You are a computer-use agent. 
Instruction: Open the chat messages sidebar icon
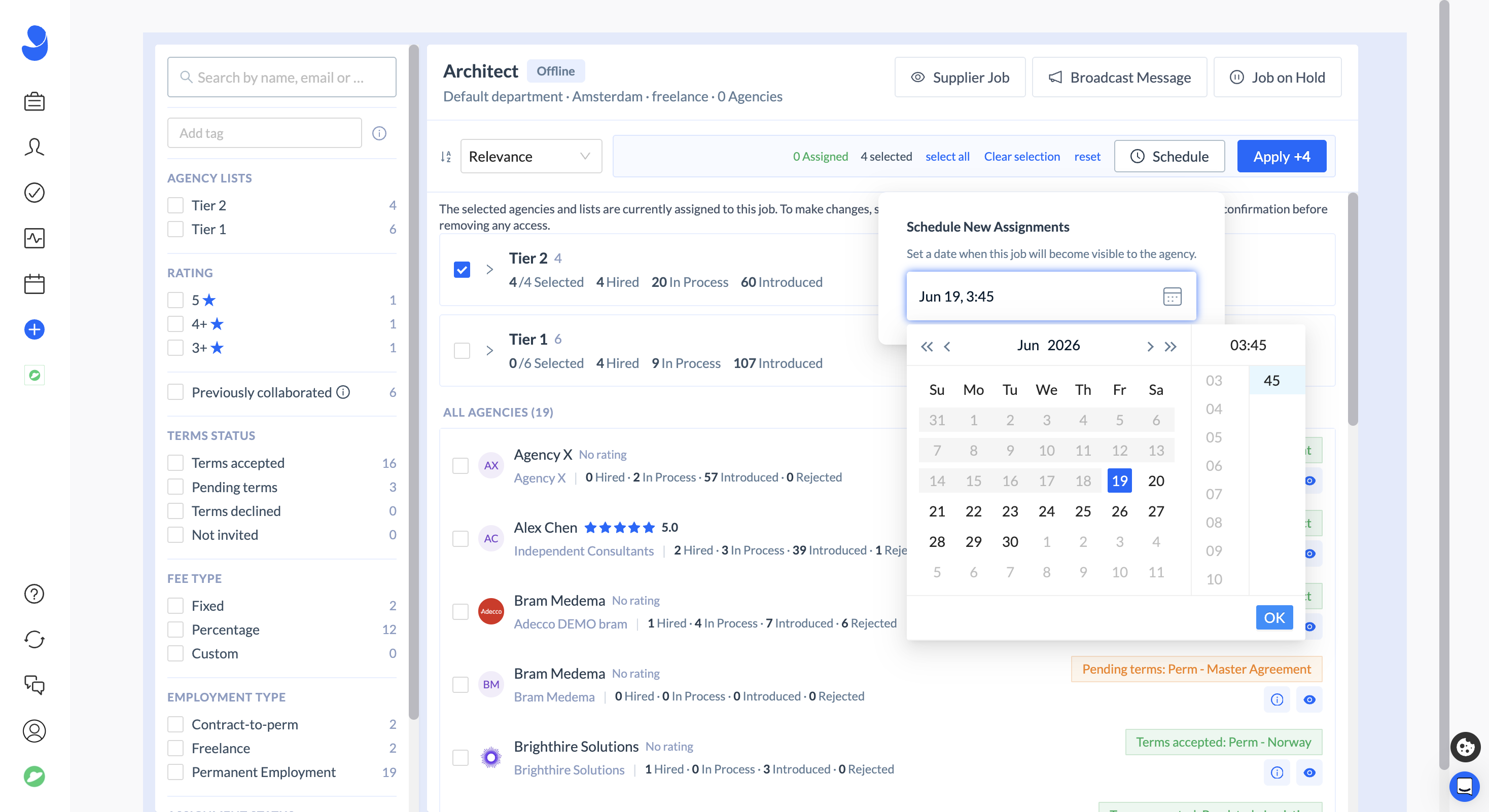(34, 685)
